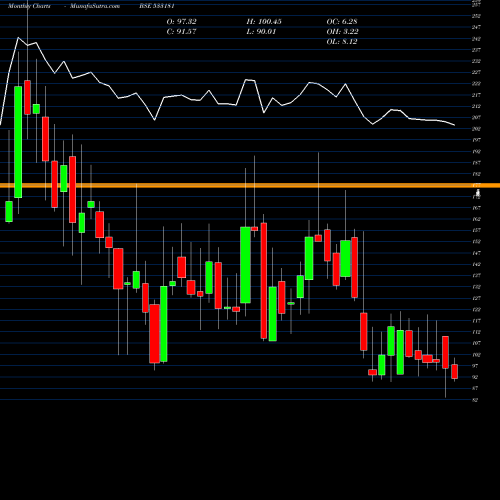Click the 252 price axis label

pyautogui.click(x=476, y=16)
